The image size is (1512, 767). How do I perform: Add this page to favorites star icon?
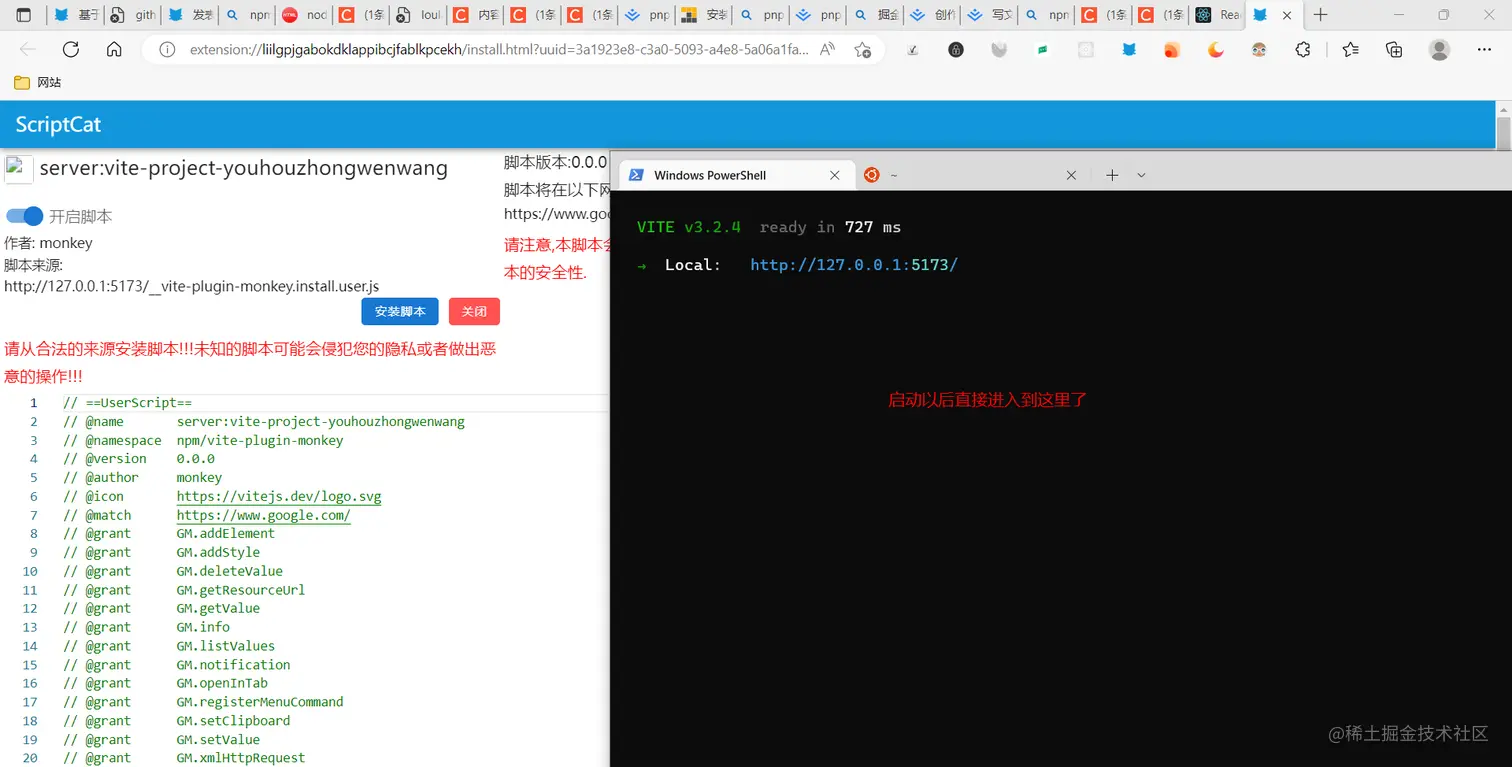click(862, 49)
